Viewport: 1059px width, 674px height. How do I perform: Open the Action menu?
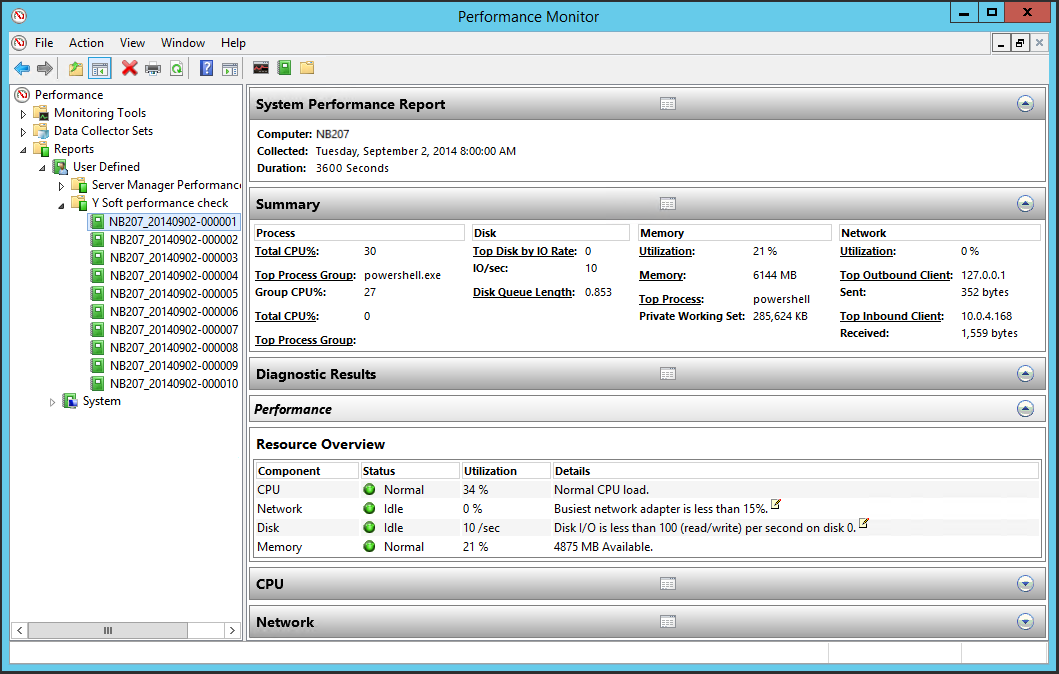tap(86, 43)
